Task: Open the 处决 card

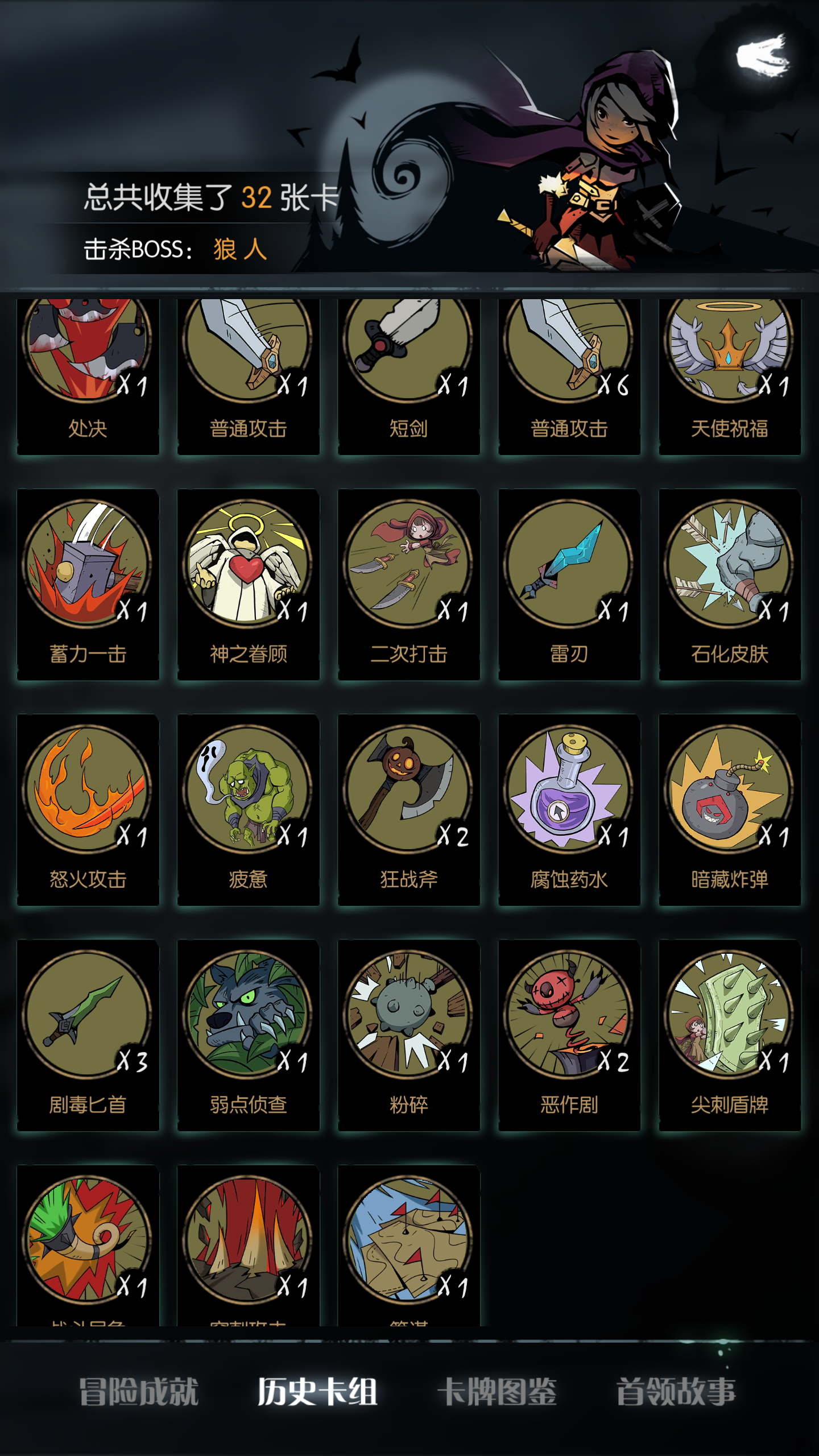Action: tap(88, 377)
